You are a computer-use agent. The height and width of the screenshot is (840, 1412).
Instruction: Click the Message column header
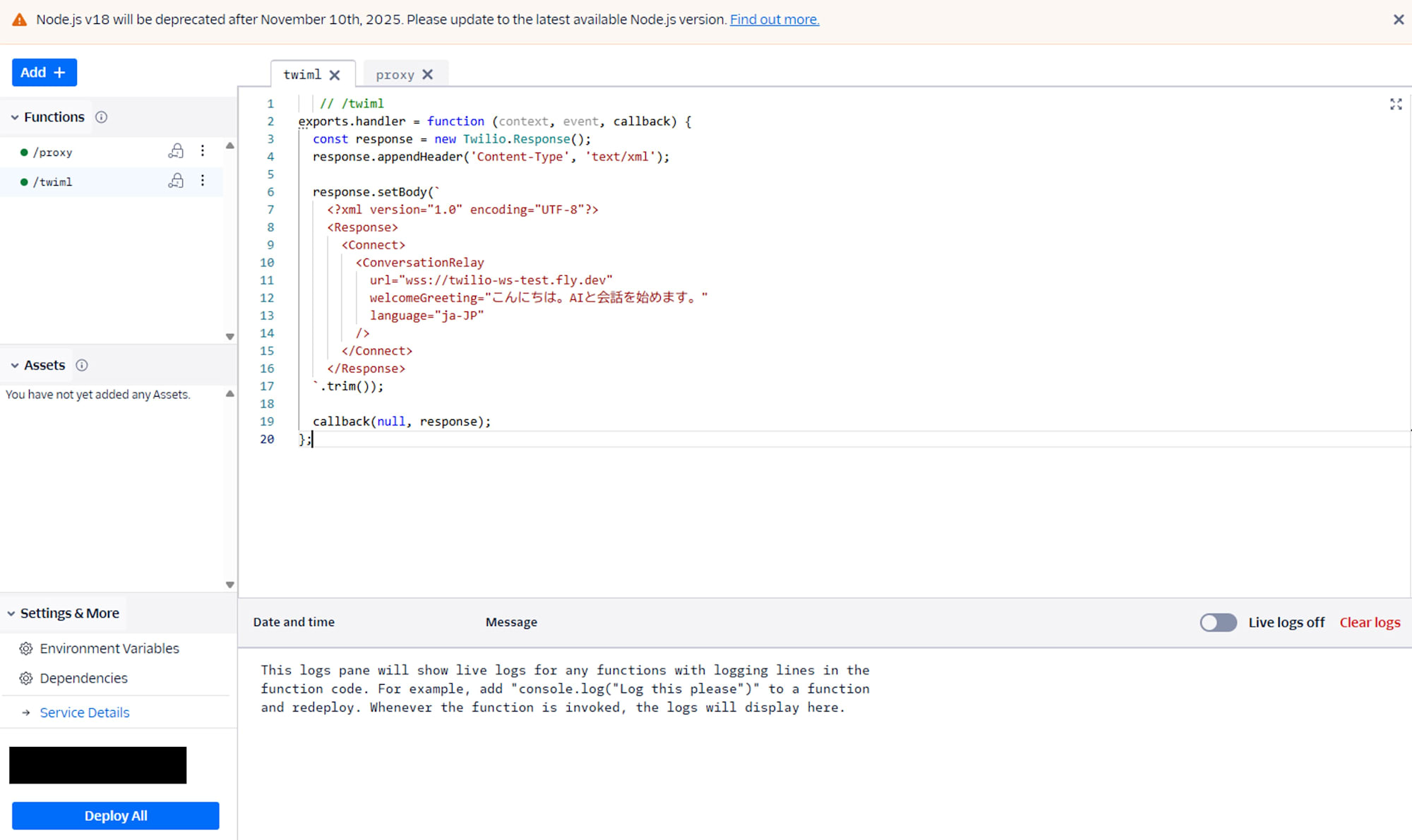511,622
